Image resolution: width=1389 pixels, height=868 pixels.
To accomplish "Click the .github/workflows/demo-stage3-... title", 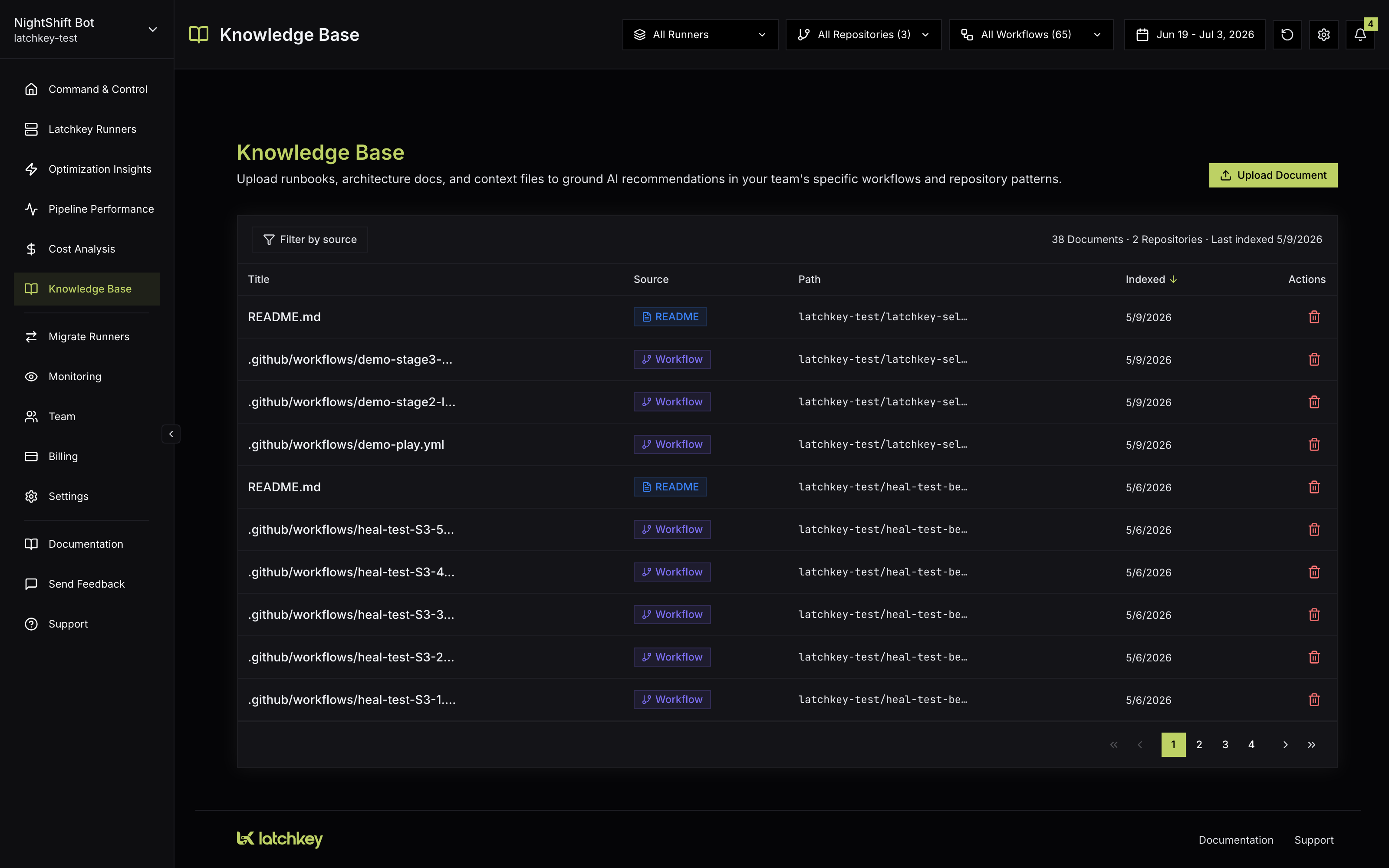I will (x=350, y=359).
